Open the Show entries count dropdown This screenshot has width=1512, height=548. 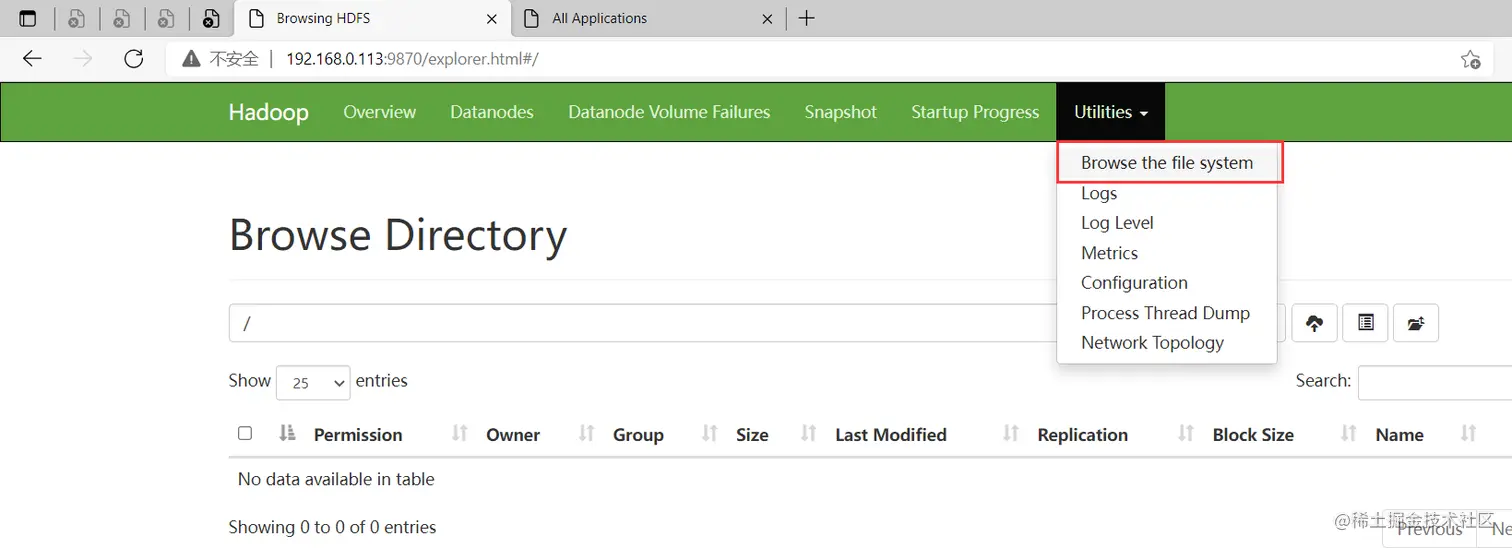coord(313,382)
